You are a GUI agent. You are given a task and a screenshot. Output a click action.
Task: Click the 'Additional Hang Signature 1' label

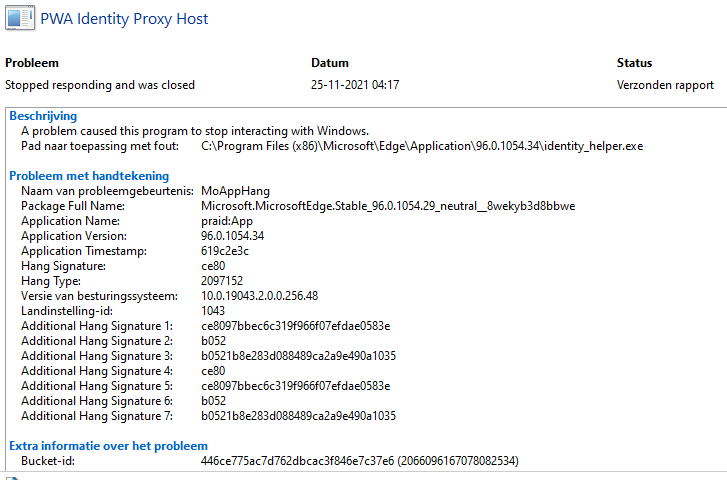click(97, 326)
